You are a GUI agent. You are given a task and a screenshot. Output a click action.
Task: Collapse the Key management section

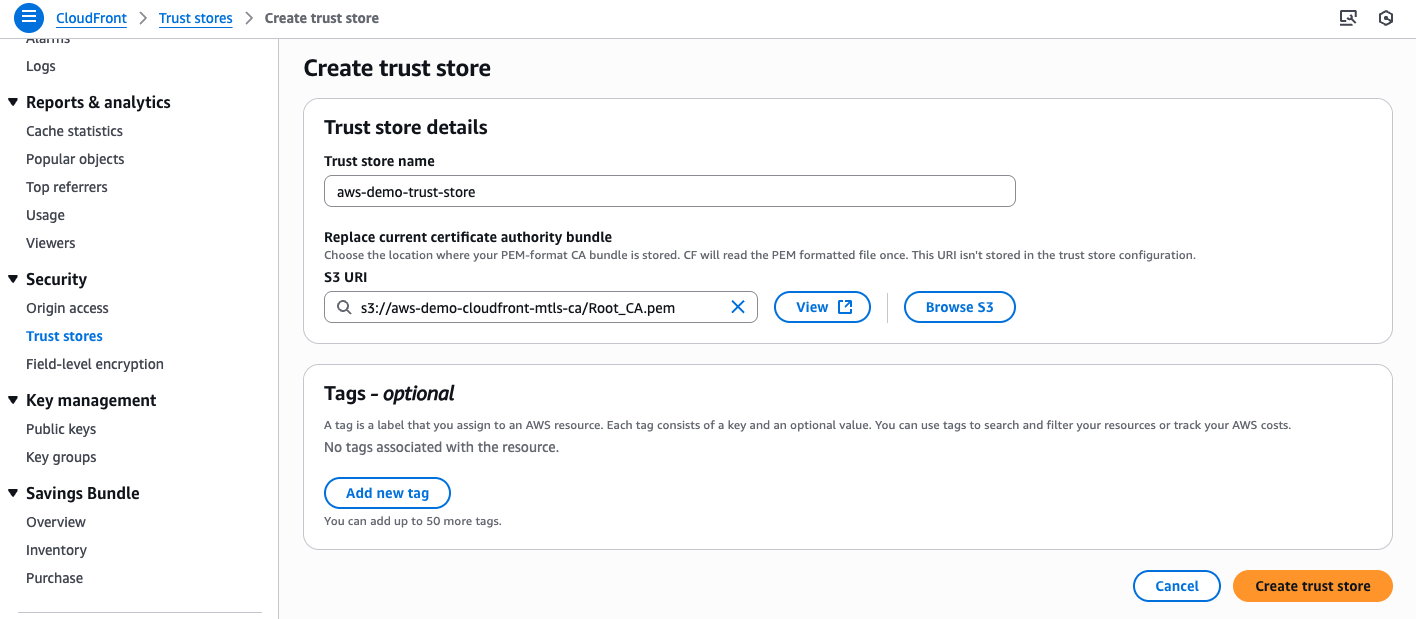pyautogui.click(x=13, y=400)
